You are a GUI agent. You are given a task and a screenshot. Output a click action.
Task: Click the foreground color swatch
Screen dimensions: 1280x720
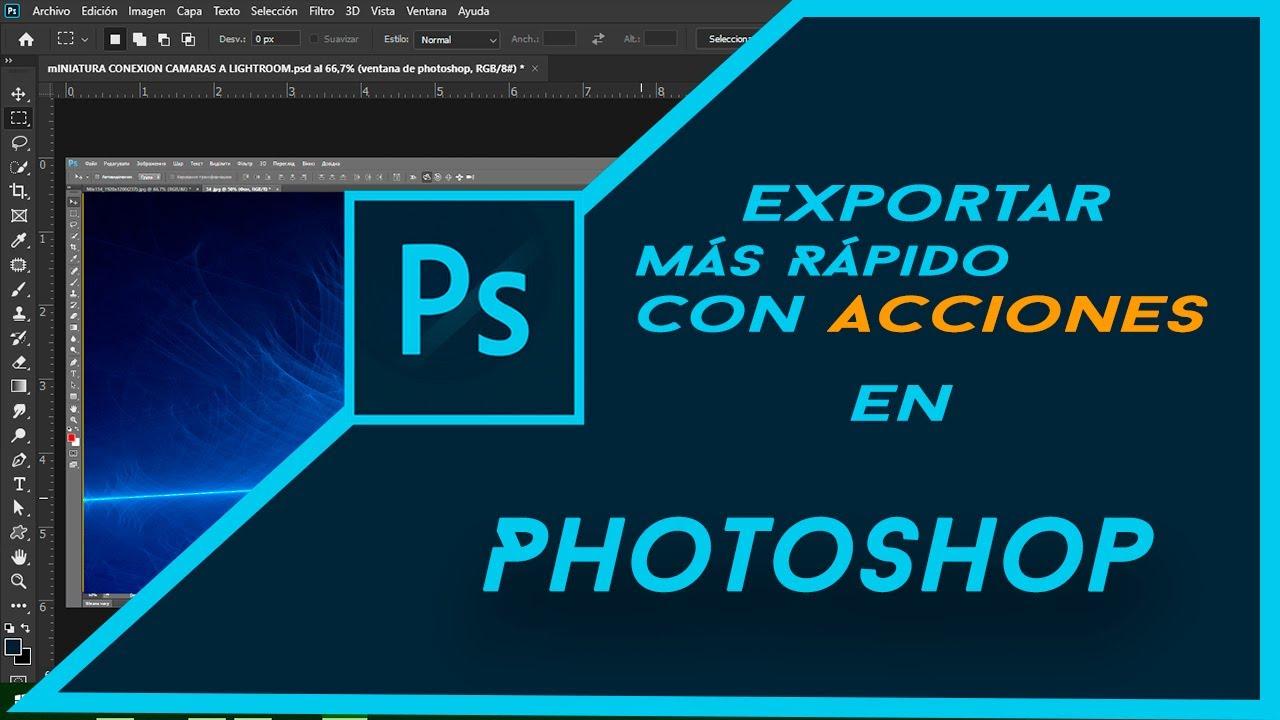13,647
